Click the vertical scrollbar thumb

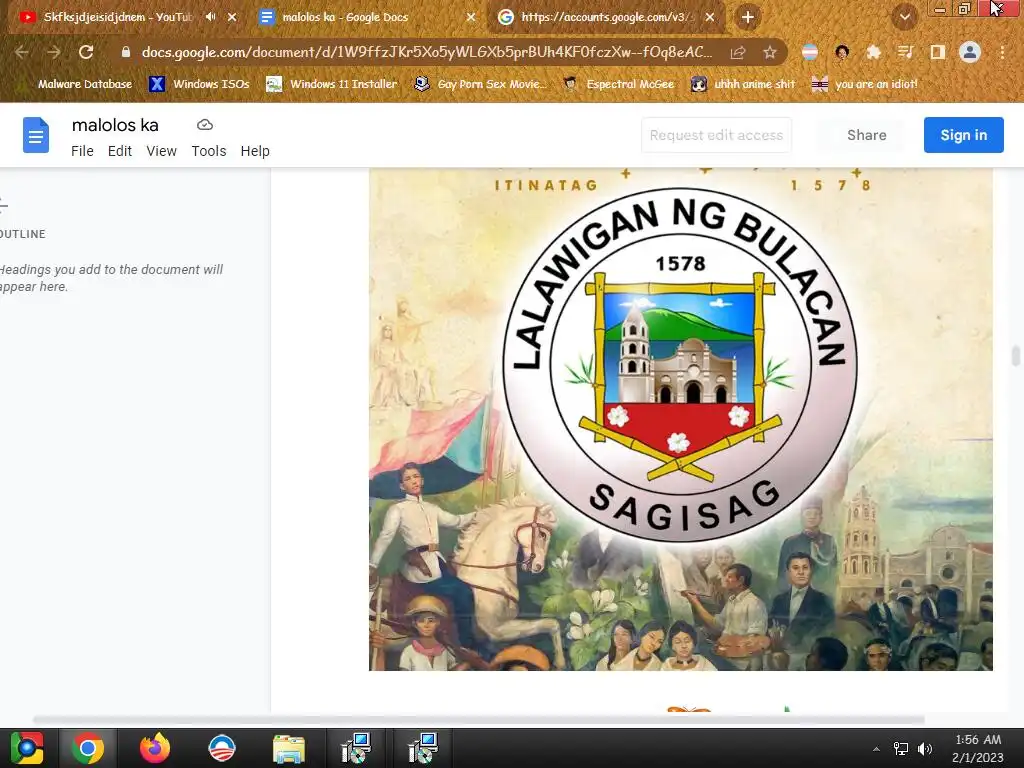(1016, 357)
